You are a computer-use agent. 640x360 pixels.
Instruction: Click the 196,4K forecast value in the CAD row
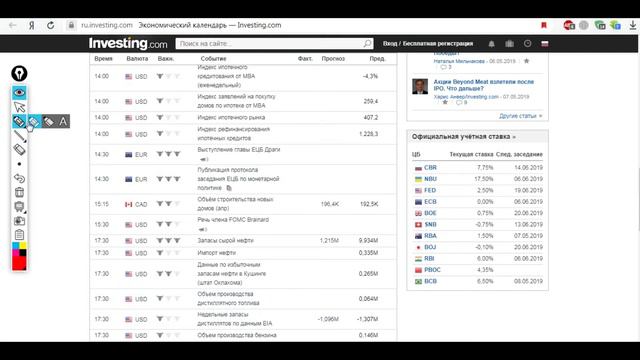click(x=330, y=204)
